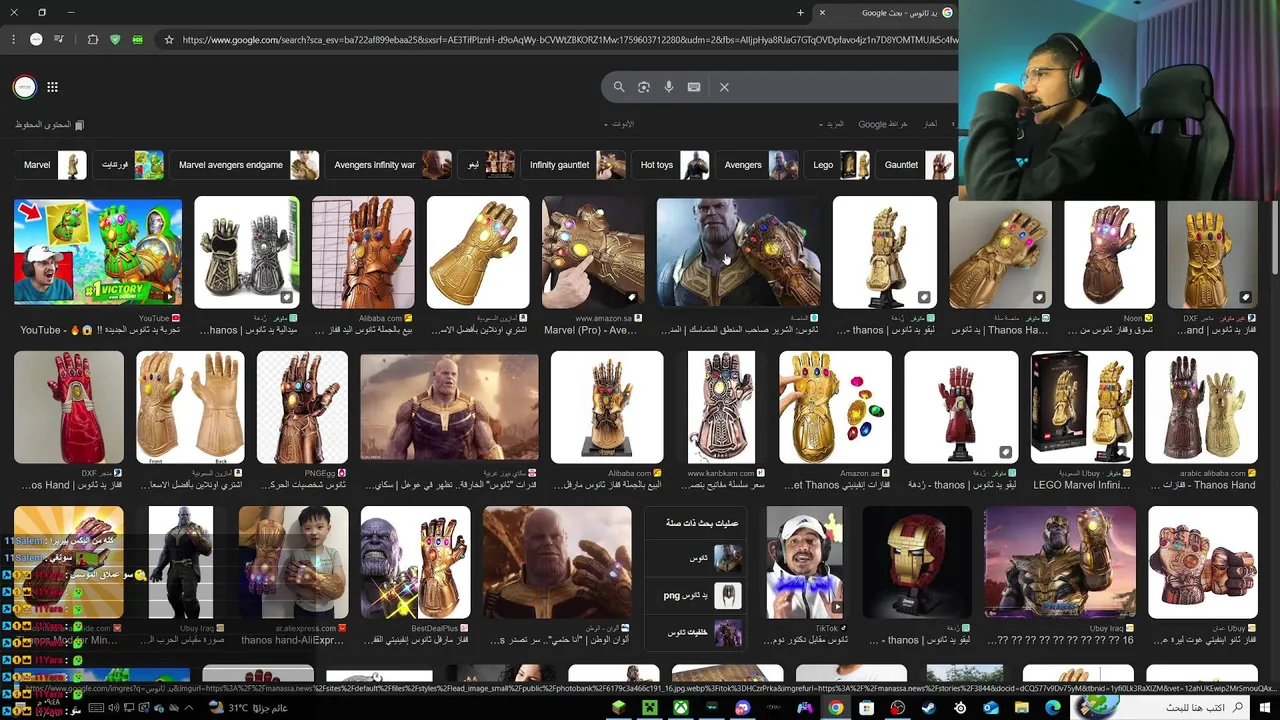Open the saved content bookmark link

coord(49,125)
